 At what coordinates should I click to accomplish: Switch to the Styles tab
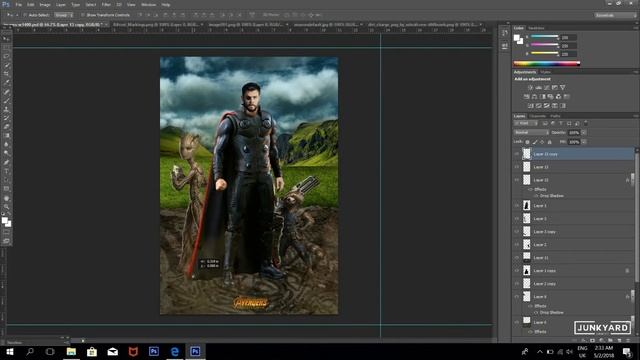(546, 72)
